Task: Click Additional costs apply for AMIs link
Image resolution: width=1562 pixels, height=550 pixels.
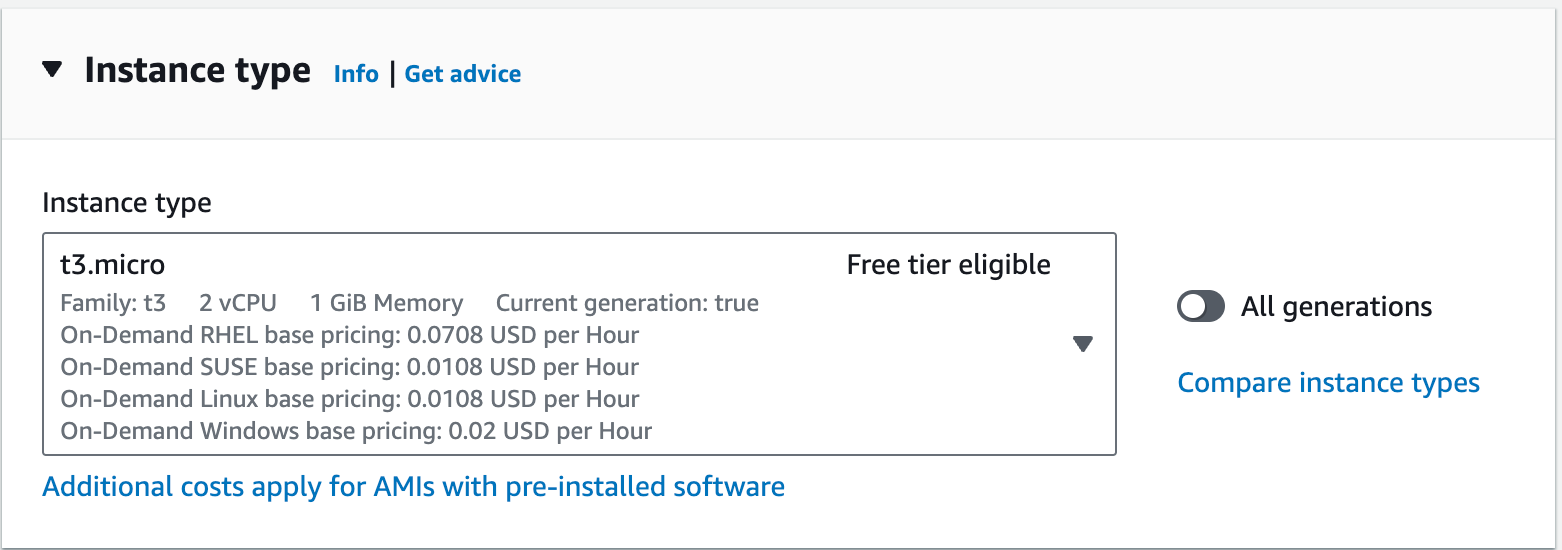Action: pyautogui.click(x=413, y=487)
